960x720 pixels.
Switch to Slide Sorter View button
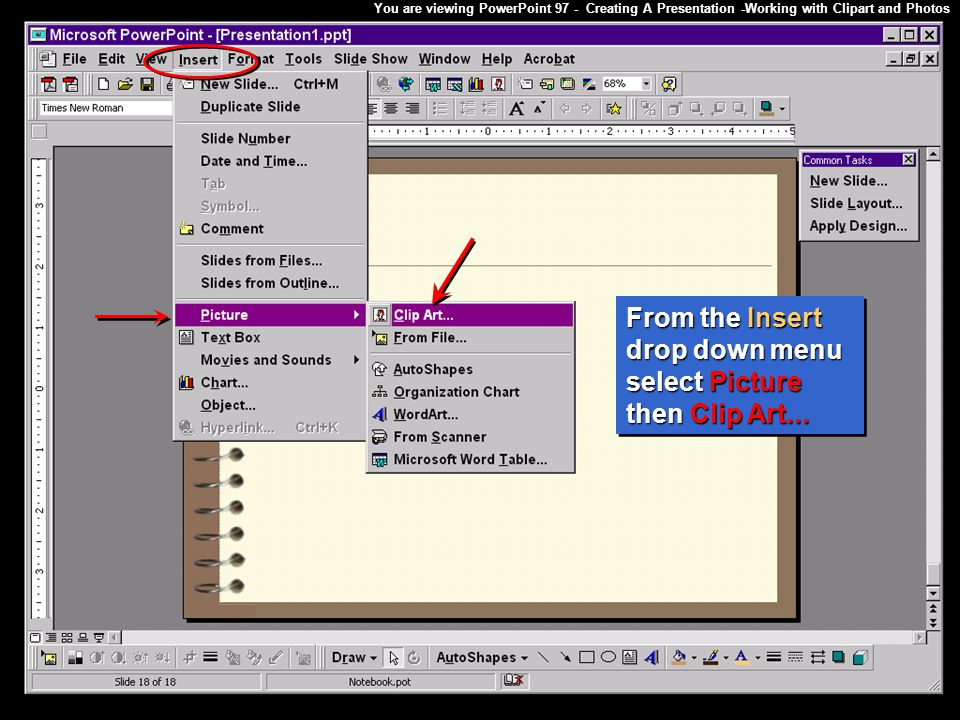[67, 637]
